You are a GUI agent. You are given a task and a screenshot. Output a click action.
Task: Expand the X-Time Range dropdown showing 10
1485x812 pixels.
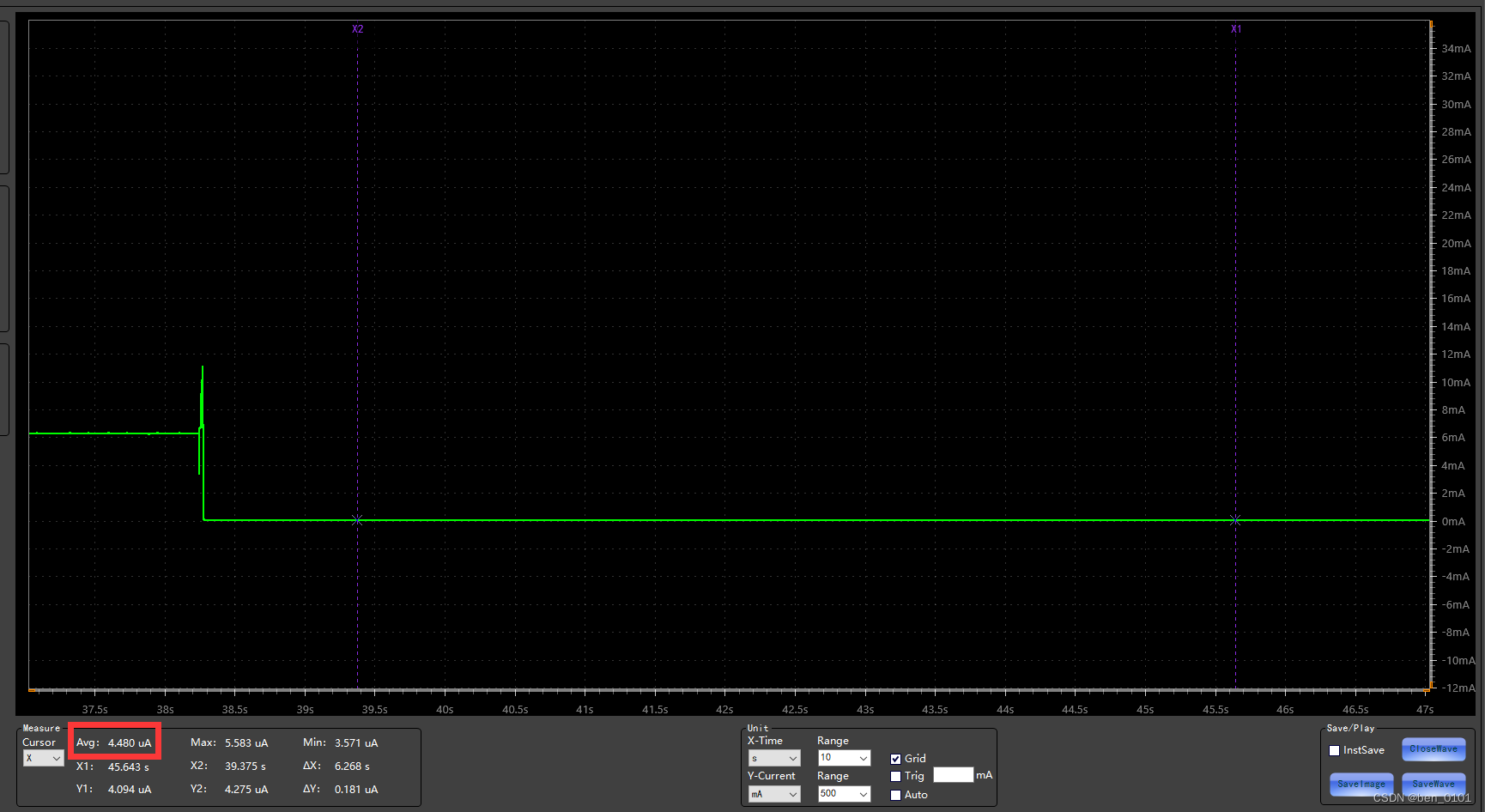[x=845, y=758]
